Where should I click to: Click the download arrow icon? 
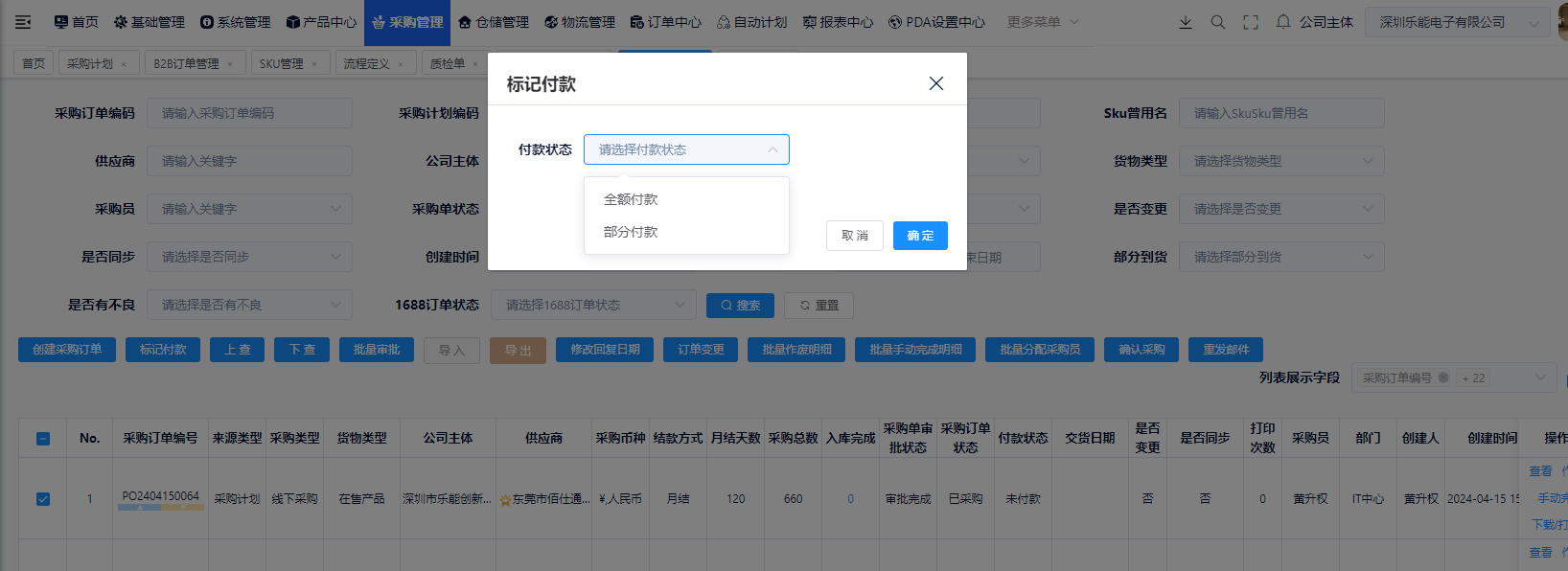pos(1186,22)
